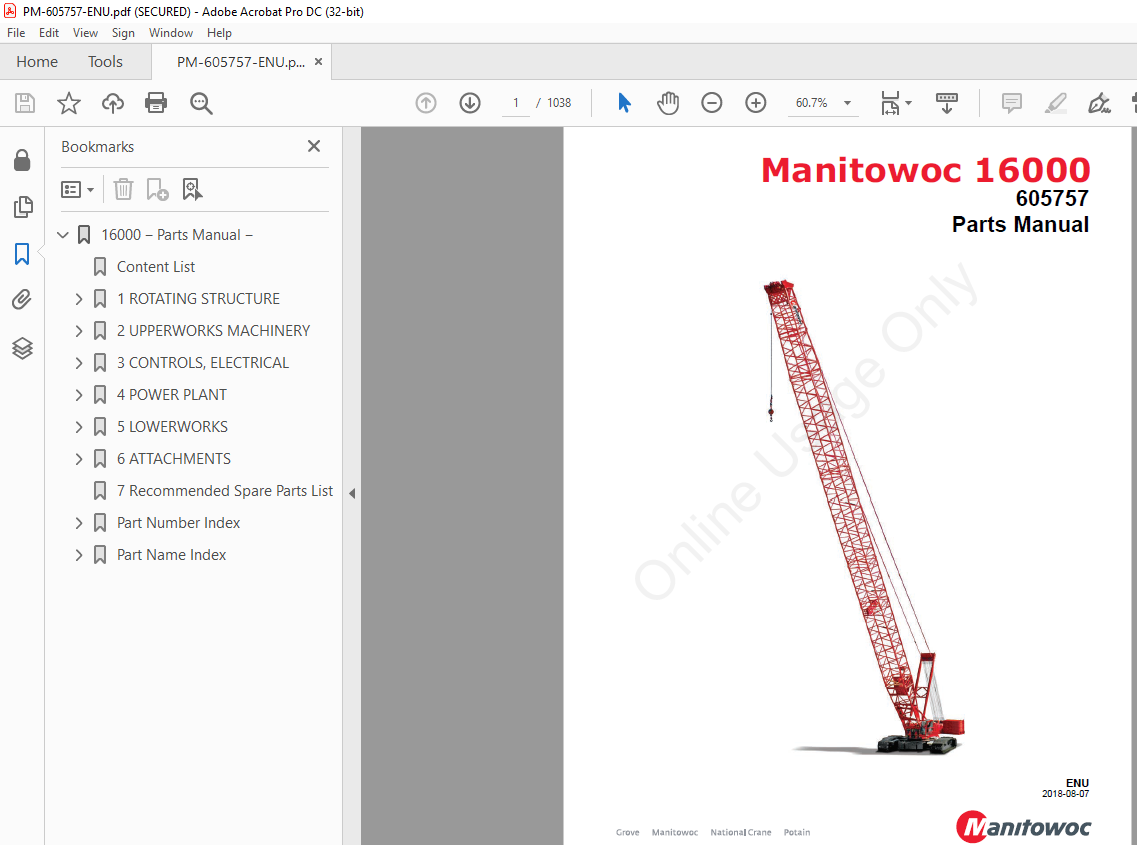Delete selected bookmark trash icon
1137x845 pixels.
123,189
